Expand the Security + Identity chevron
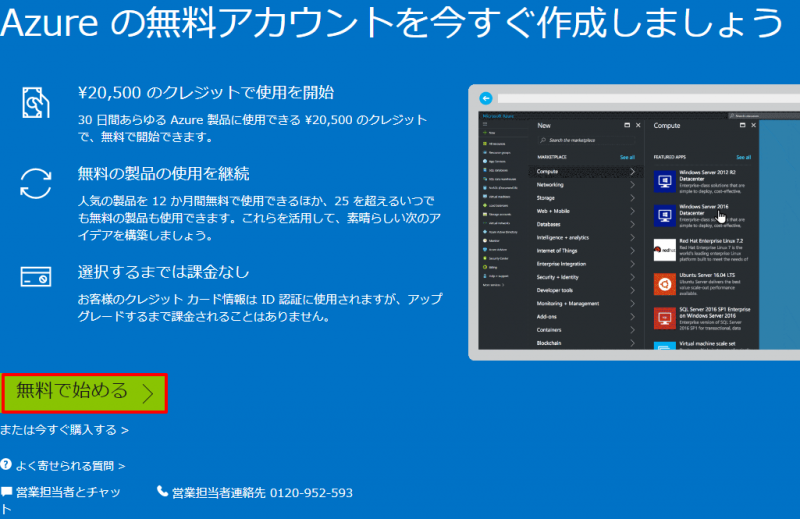This screenshot has height=519, width=800. click(x=632, y=277)
